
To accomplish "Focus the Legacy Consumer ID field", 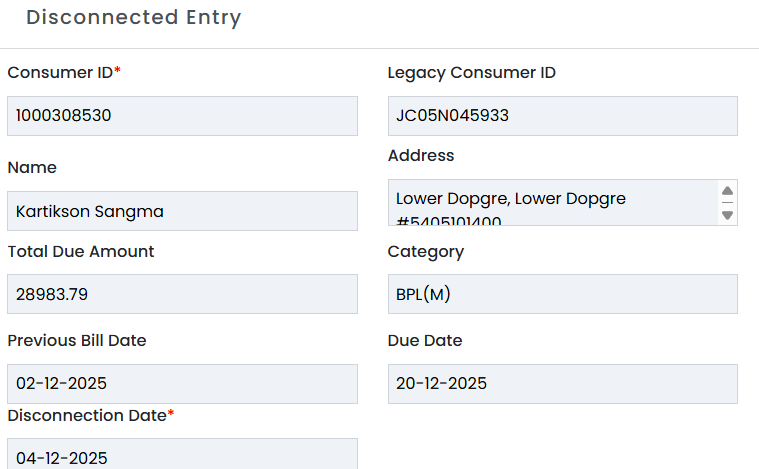I will [562, 116].
